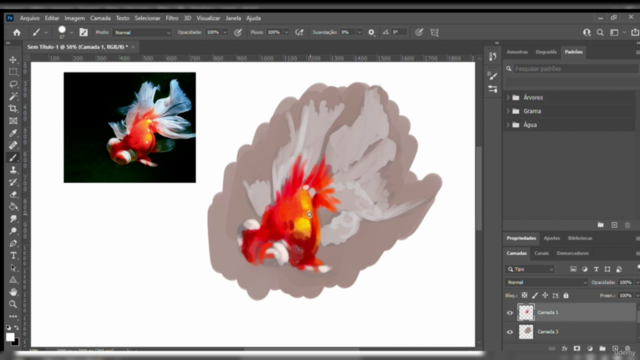Toggle pressure for size button
The height and width of the screenshot is (360, 640).
[419, 32]
